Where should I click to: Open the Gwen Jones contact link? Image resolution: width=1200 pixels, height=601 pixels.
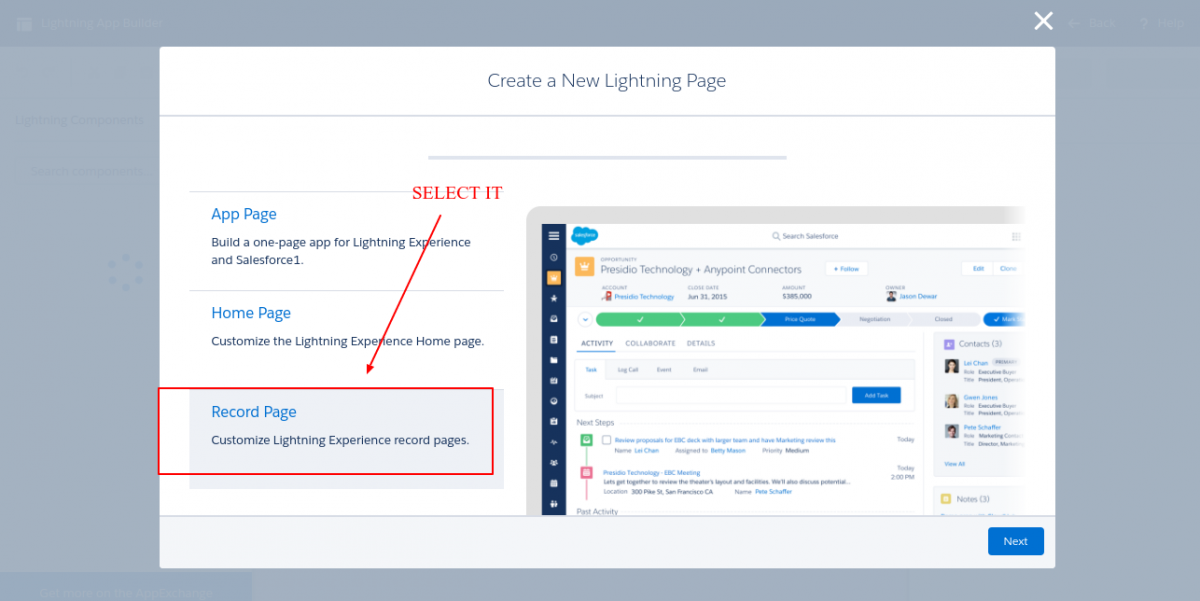980,397
